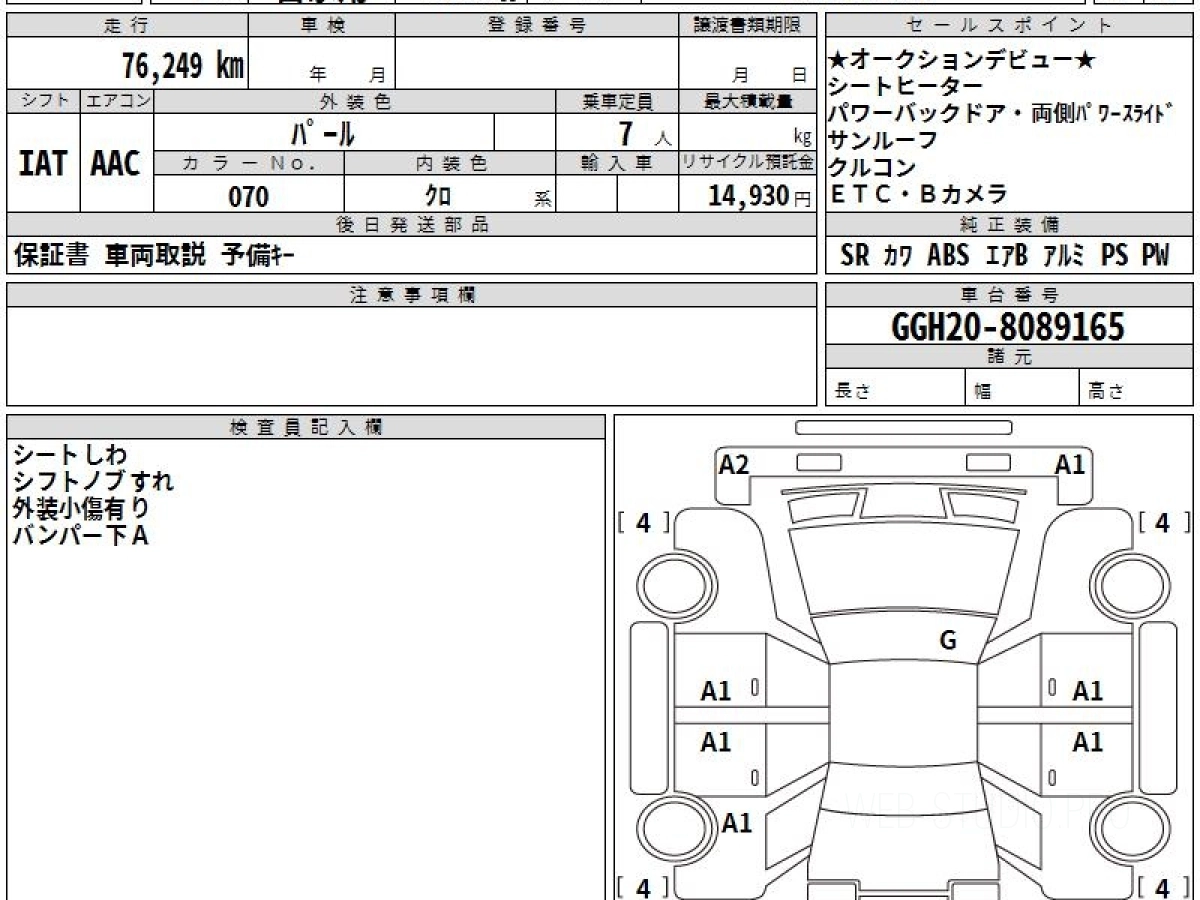Click the chassis number GGH20-8089165

[x=1007, y=326]
